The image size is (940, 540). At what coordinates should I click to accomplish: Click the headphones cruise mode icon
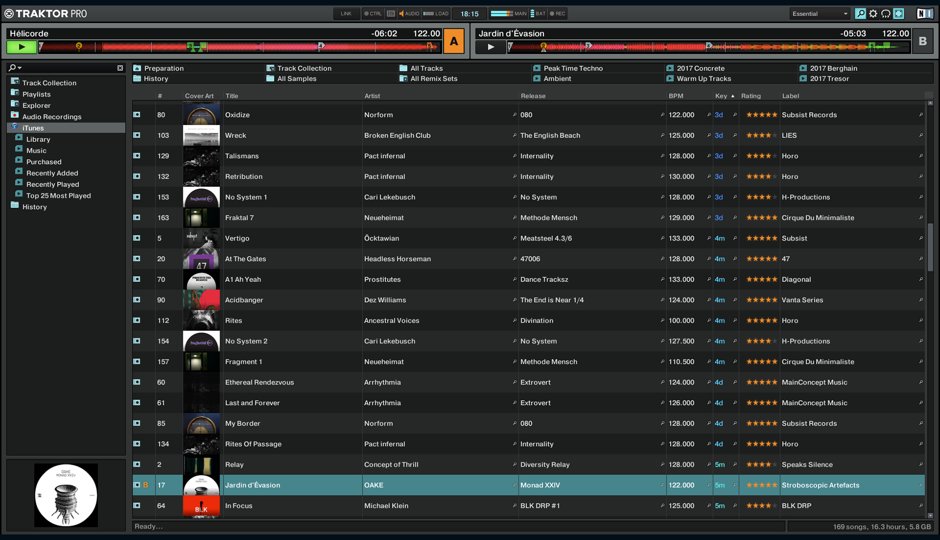[886, 14]
